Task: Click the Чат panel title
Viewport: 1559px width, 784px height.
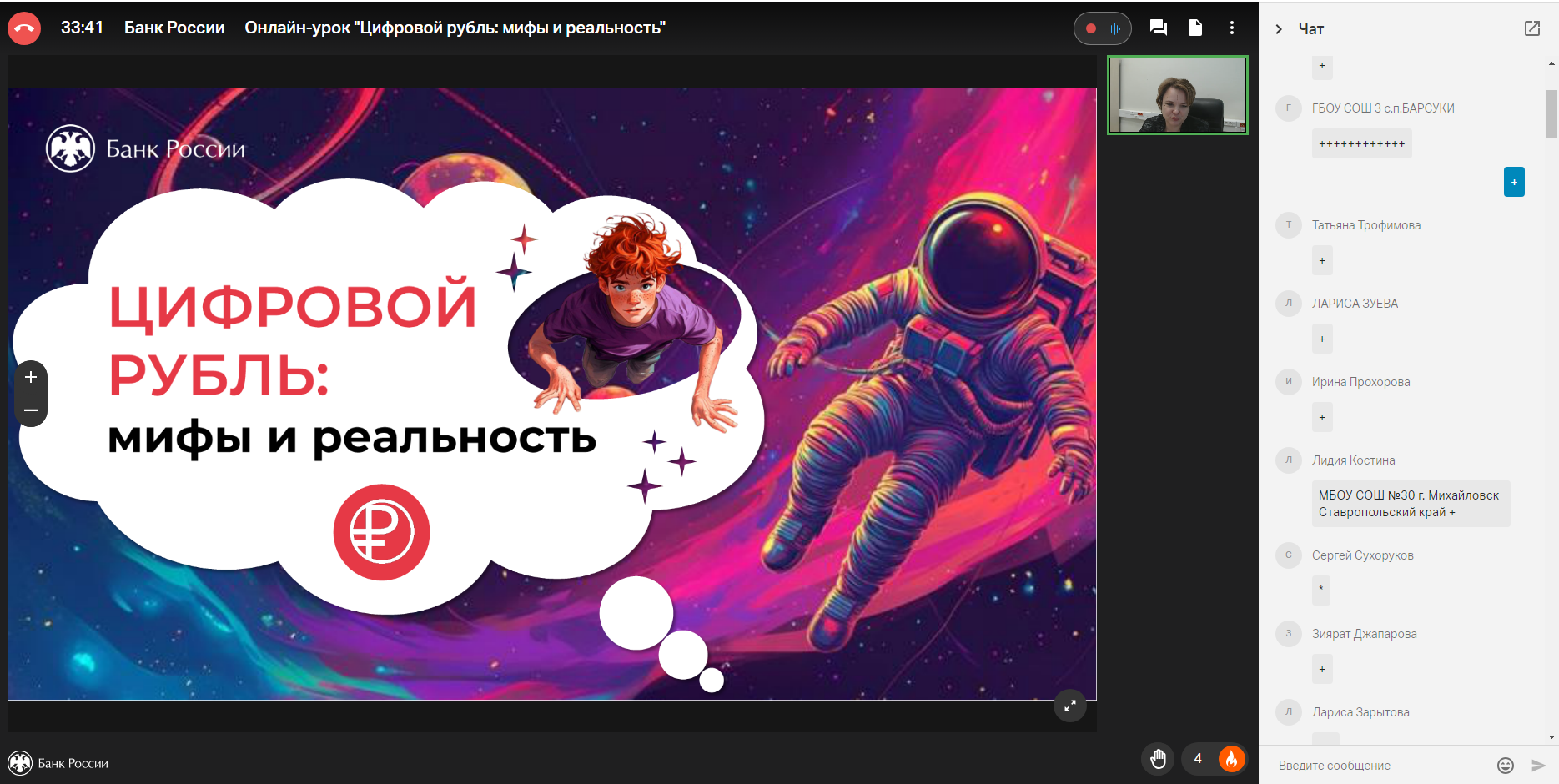Action: pos(1311,29)
